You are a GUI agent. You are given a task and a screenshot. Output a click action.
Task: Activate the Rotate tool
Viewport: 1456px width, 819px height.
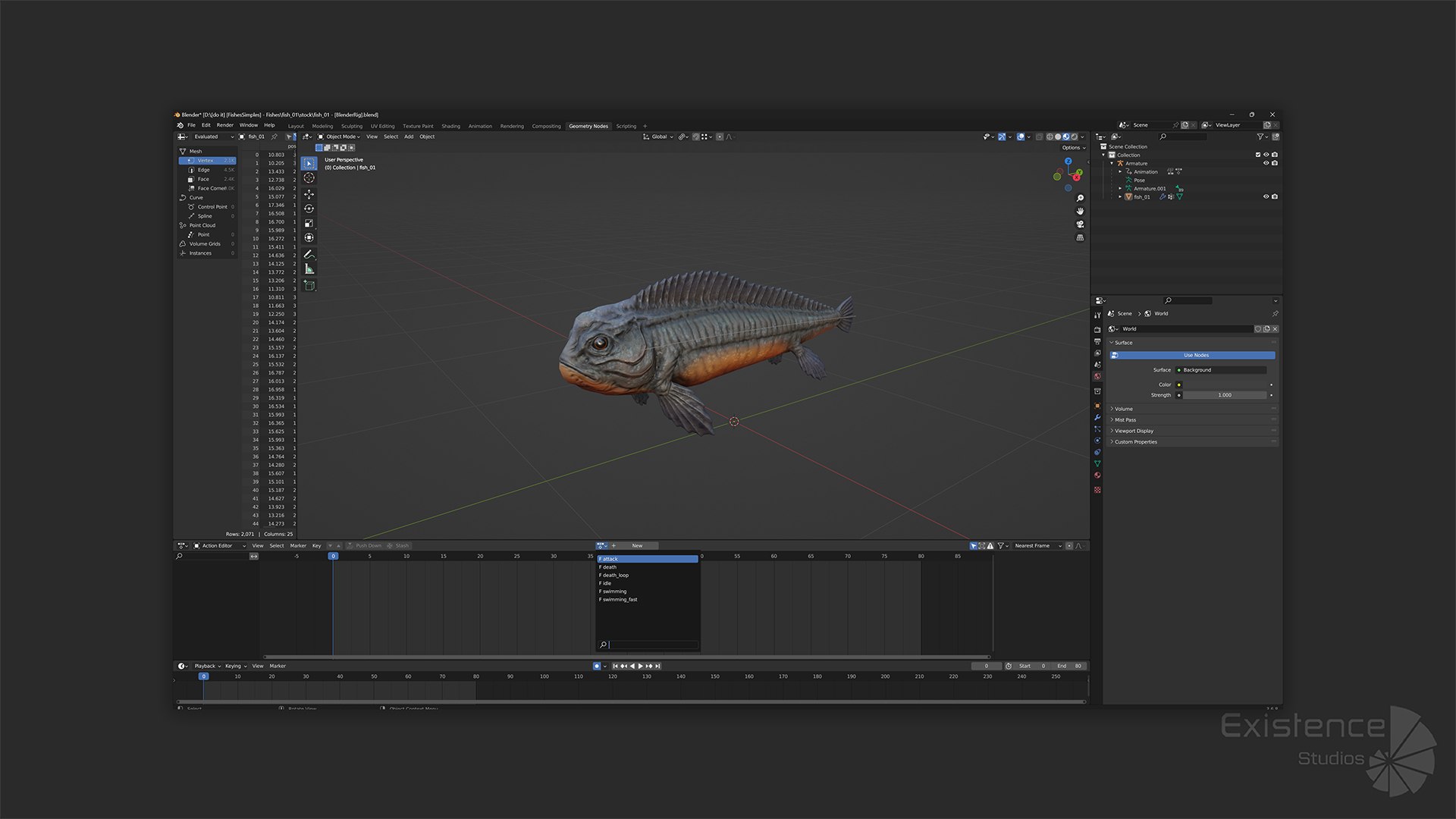click(x=309, y=209)
